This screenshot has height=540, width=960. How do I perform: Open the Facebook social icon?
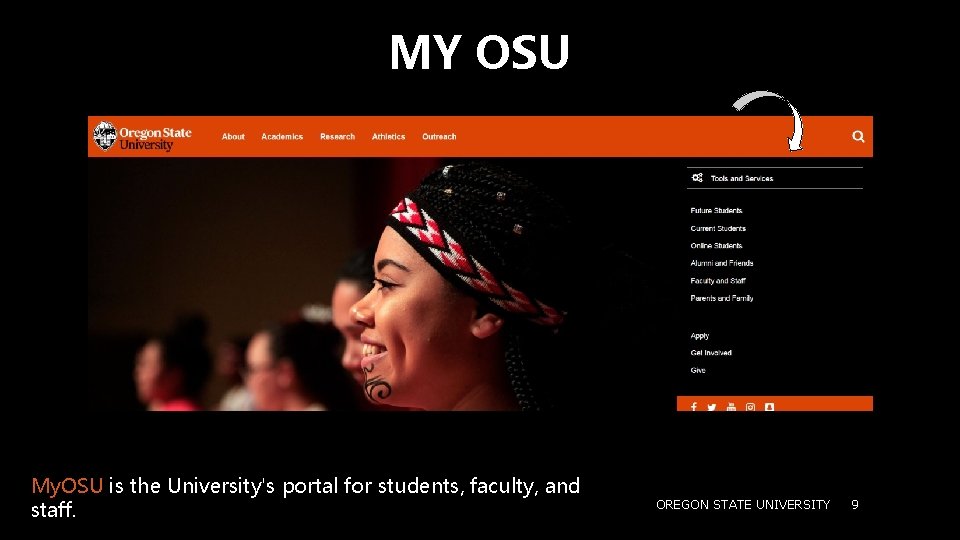(694, 407)
